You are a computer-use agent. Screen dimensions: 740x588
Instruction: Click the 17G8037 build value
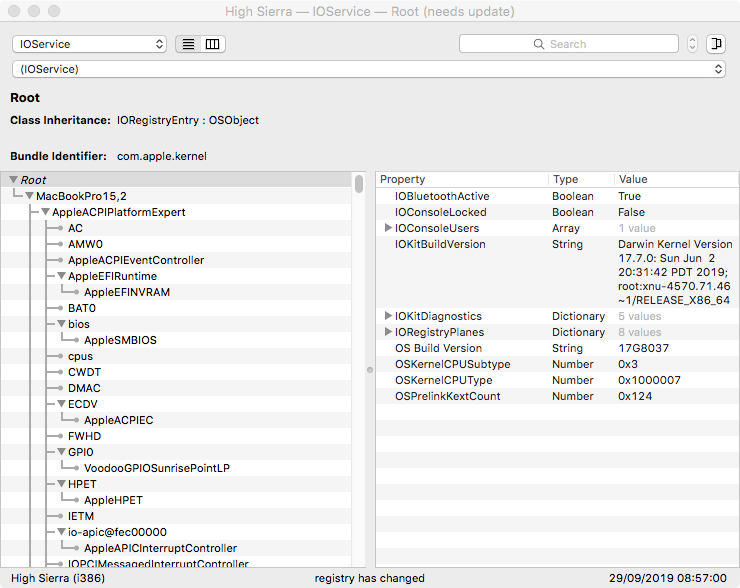643,348
